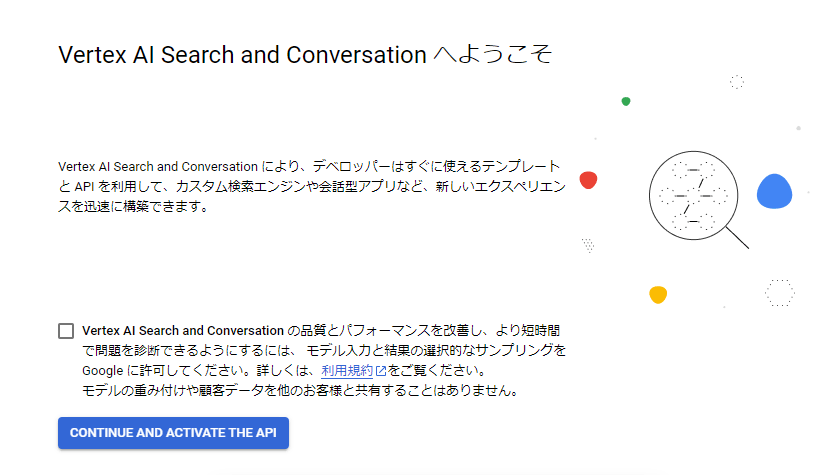Click the description paragraph starting with により、デベロッパー
The height and width of the screenshot is (475, 832).
coord(312,186)
